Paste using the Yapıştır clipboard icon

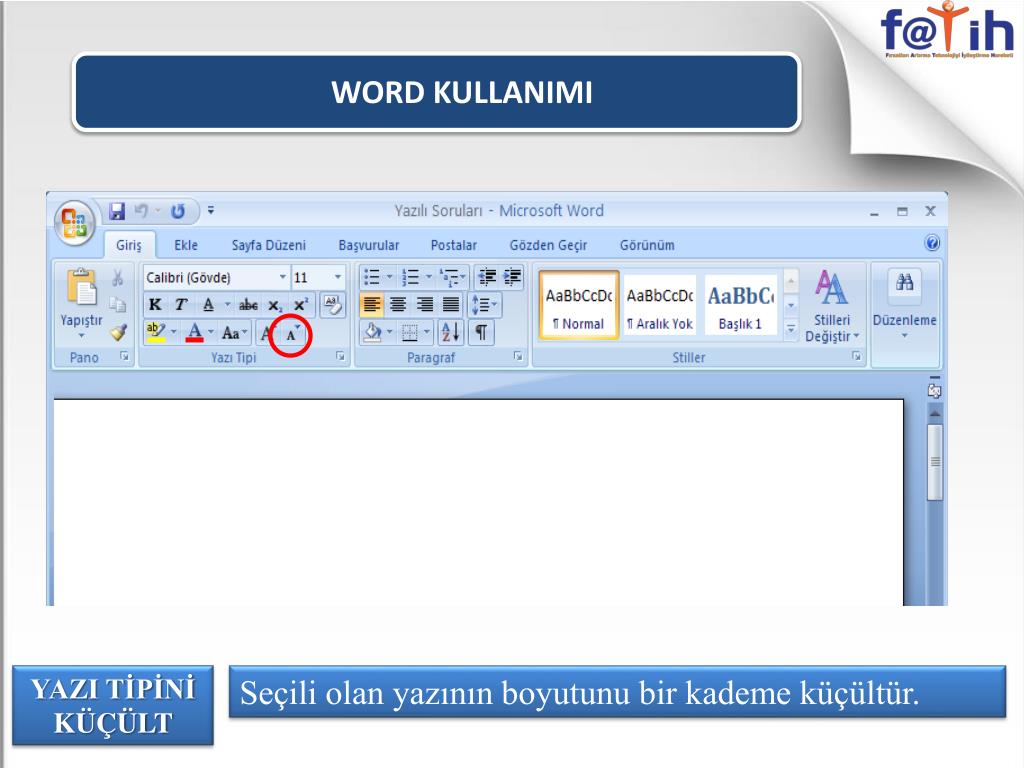[82, 287]
